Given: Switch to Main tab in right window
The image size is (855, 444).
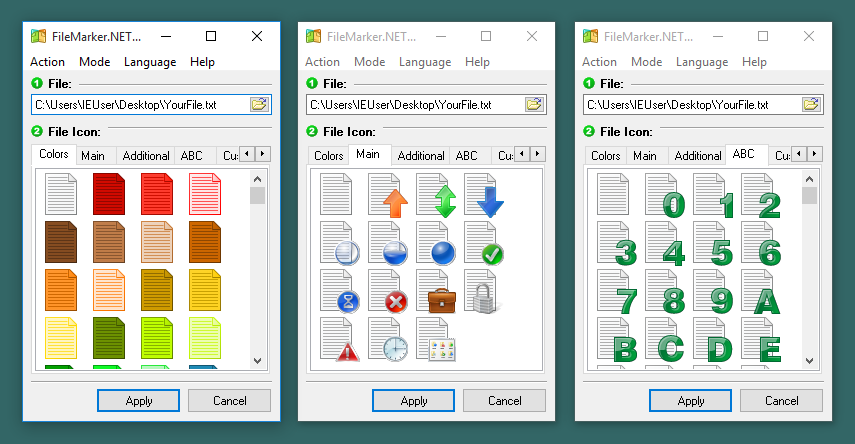Looking at the screenshot, I should click(645, 156).
